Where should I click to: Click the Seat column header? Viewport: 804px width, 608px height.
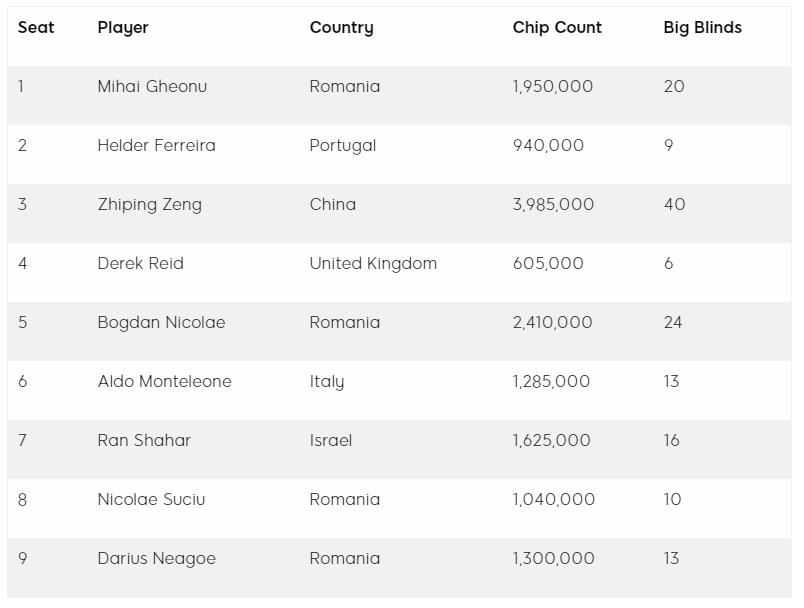36,28
